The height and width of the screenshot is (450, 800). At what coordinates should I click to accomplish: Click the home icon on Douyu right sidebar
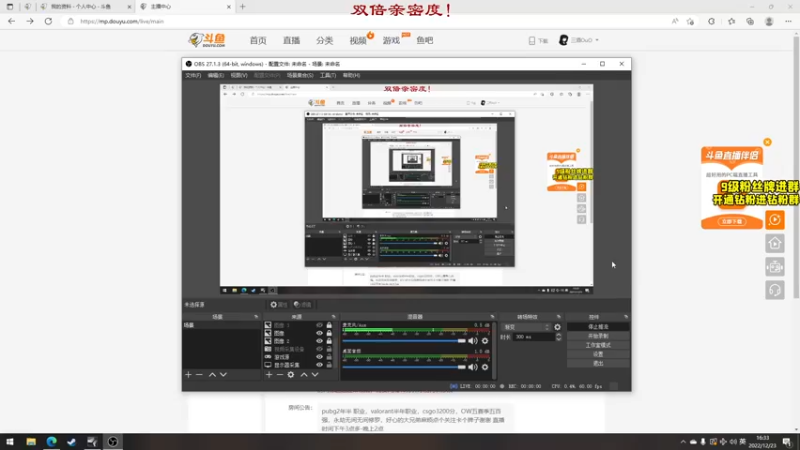tap(774, 243)
